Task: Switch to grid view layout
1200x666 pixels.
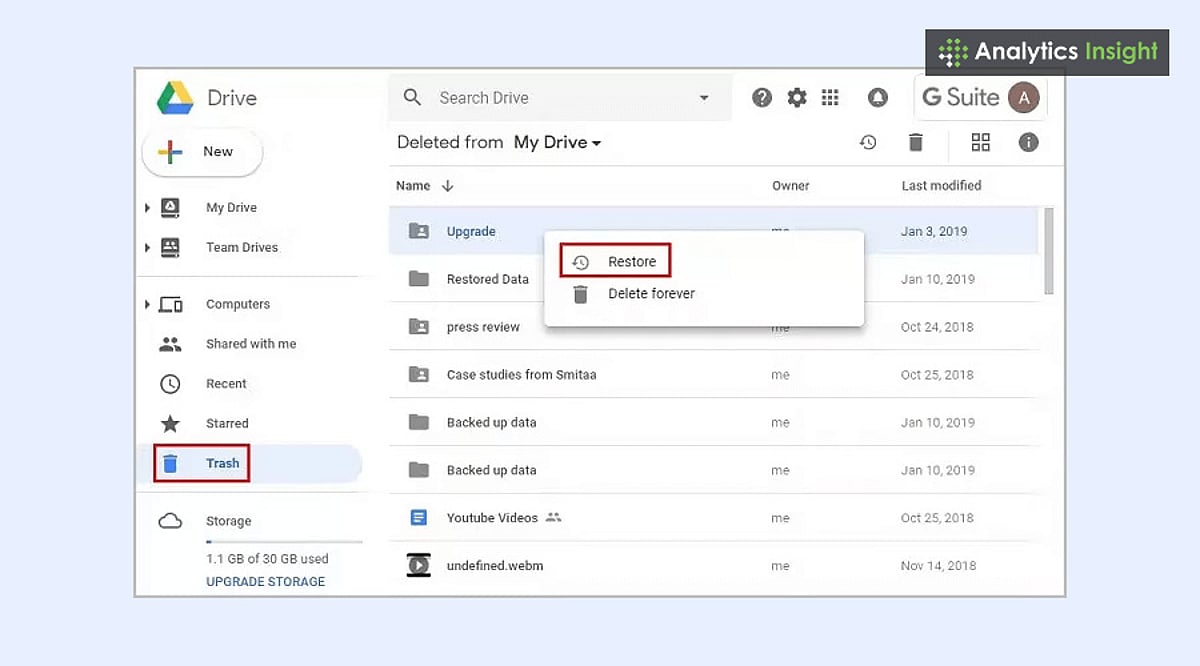Action: point(980,142)
